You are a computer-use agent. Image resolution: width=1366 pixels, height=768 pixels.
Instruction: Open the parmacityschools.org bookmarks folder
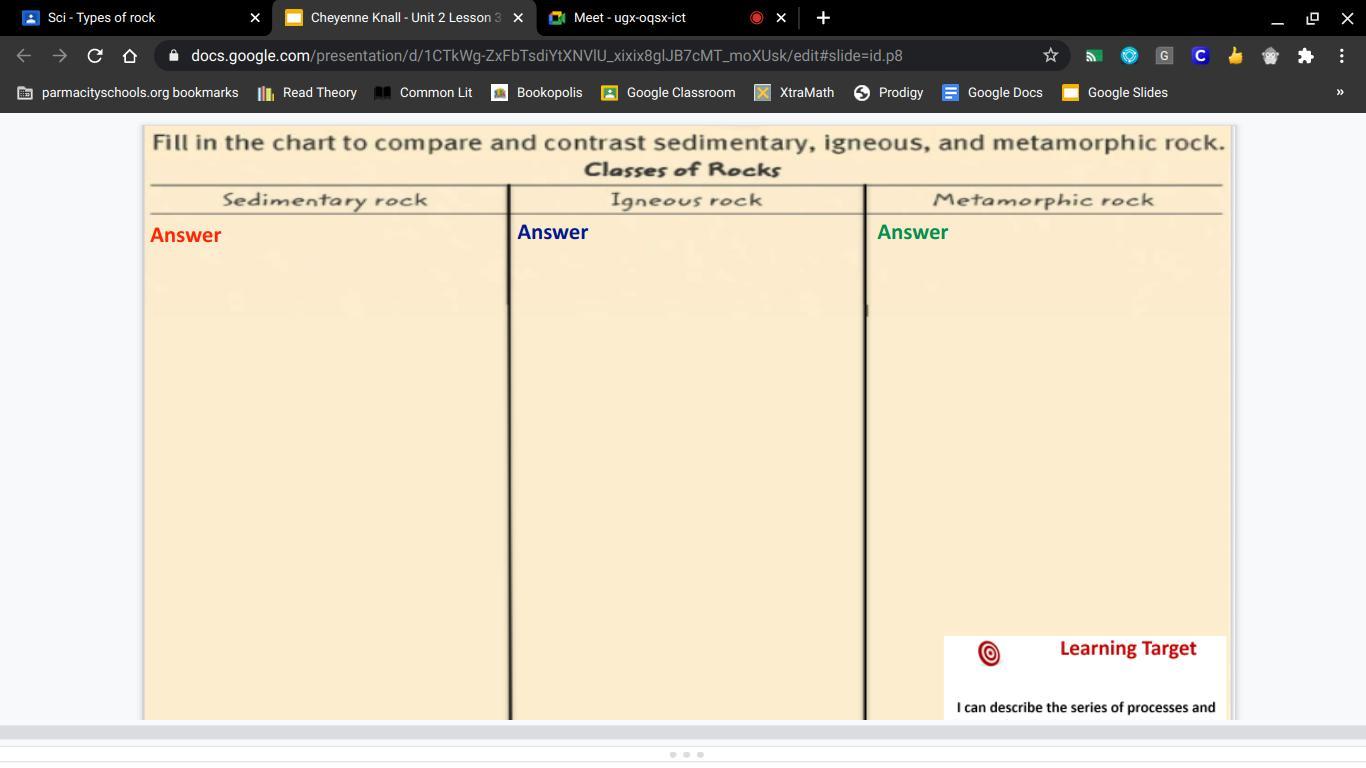point(128,92)
